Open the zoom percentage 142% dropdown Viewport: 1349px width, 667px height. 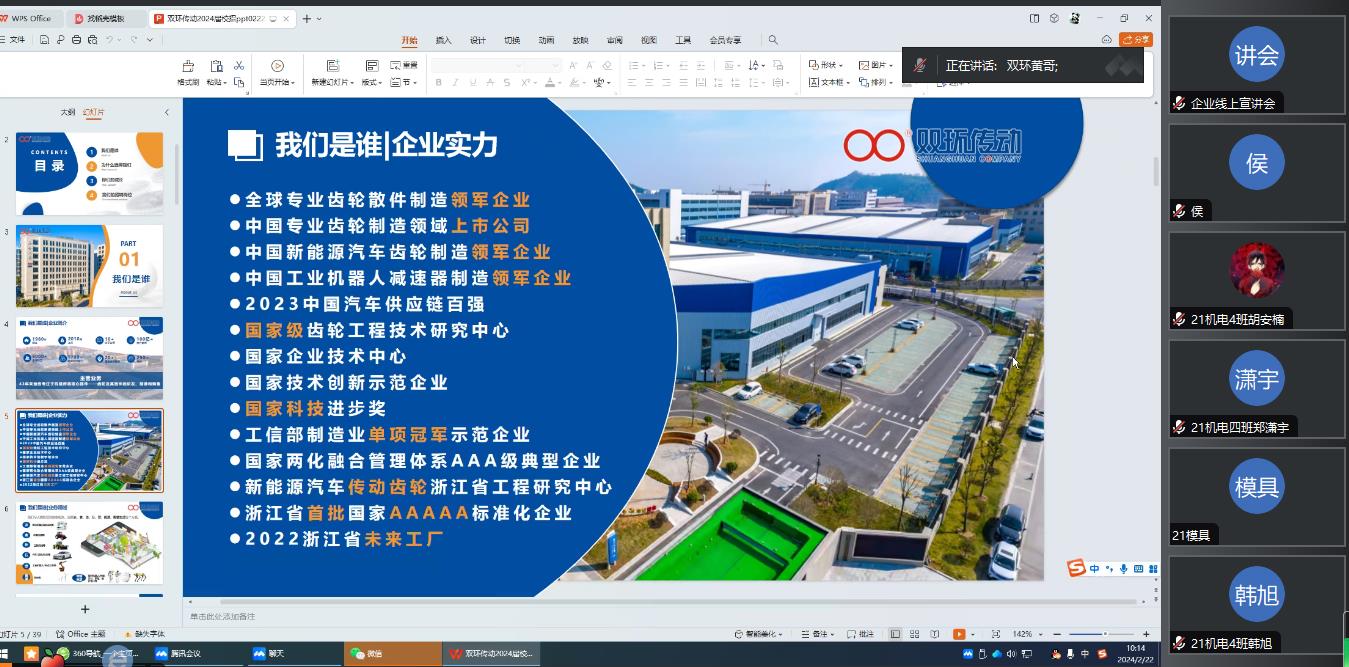click(x=1027, y=634)
